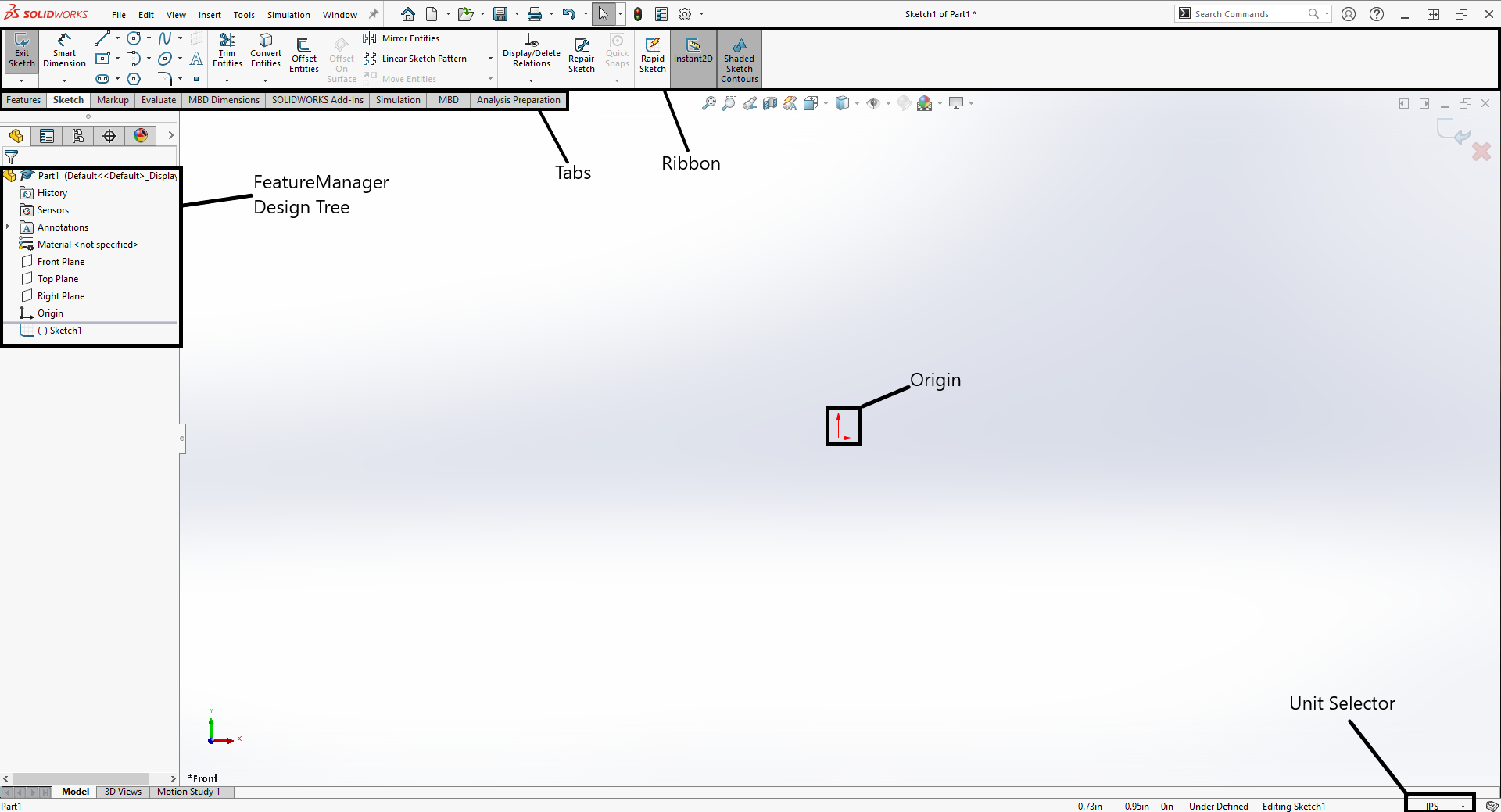Toggle Shaded Sketch Contours
This screenshot has width=1501, height=812.
[x=739, y=58]
